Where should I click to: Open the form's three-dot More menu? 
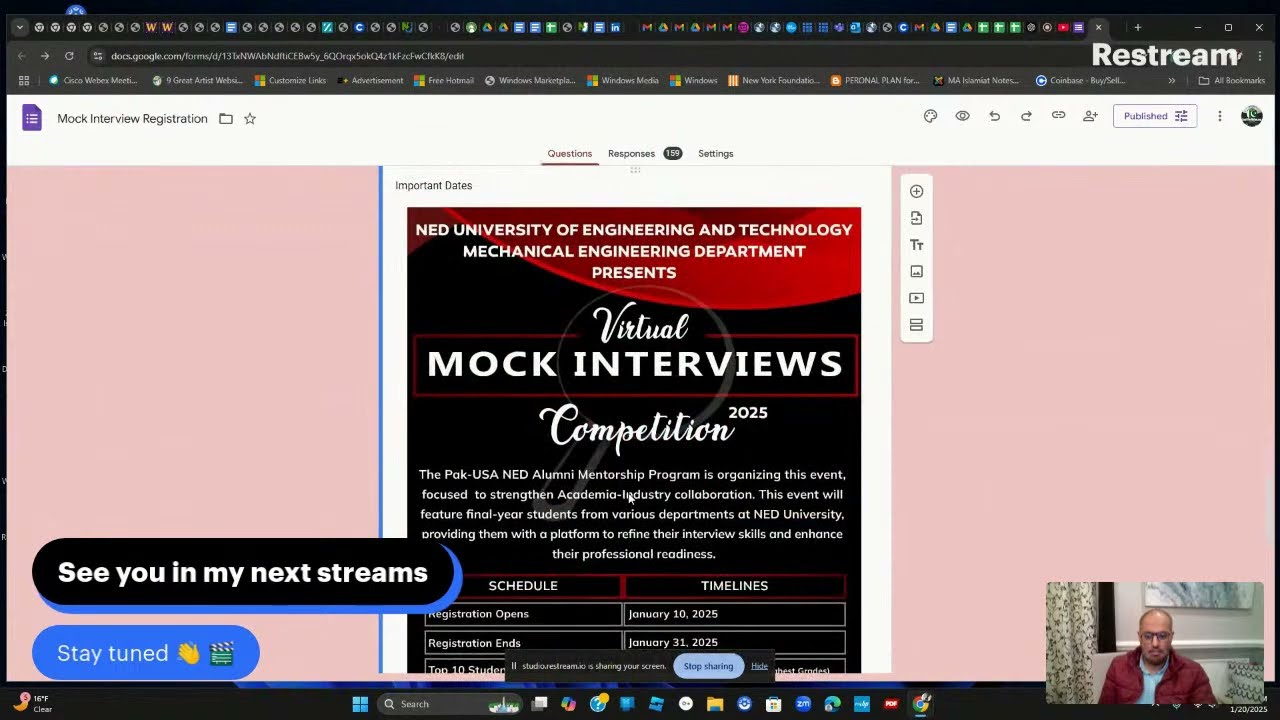point(1219,116)
